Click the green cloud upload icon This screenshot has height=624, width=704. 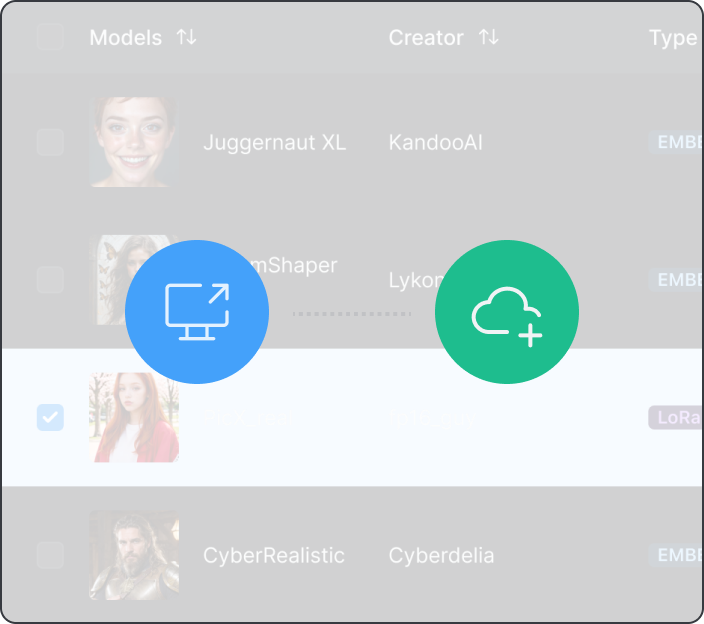pos(507,311)
